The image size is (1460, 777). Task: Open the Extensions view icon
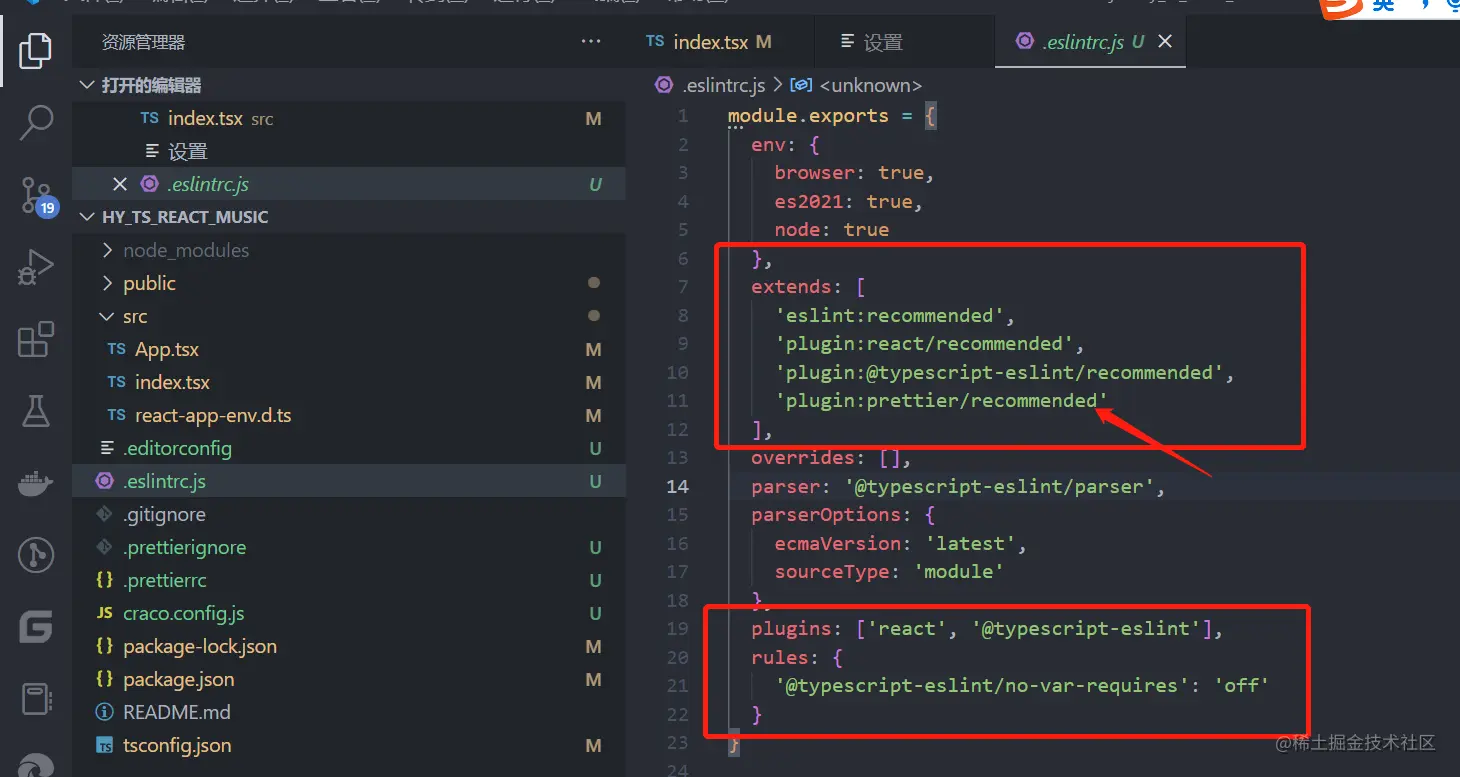[35, 340]
